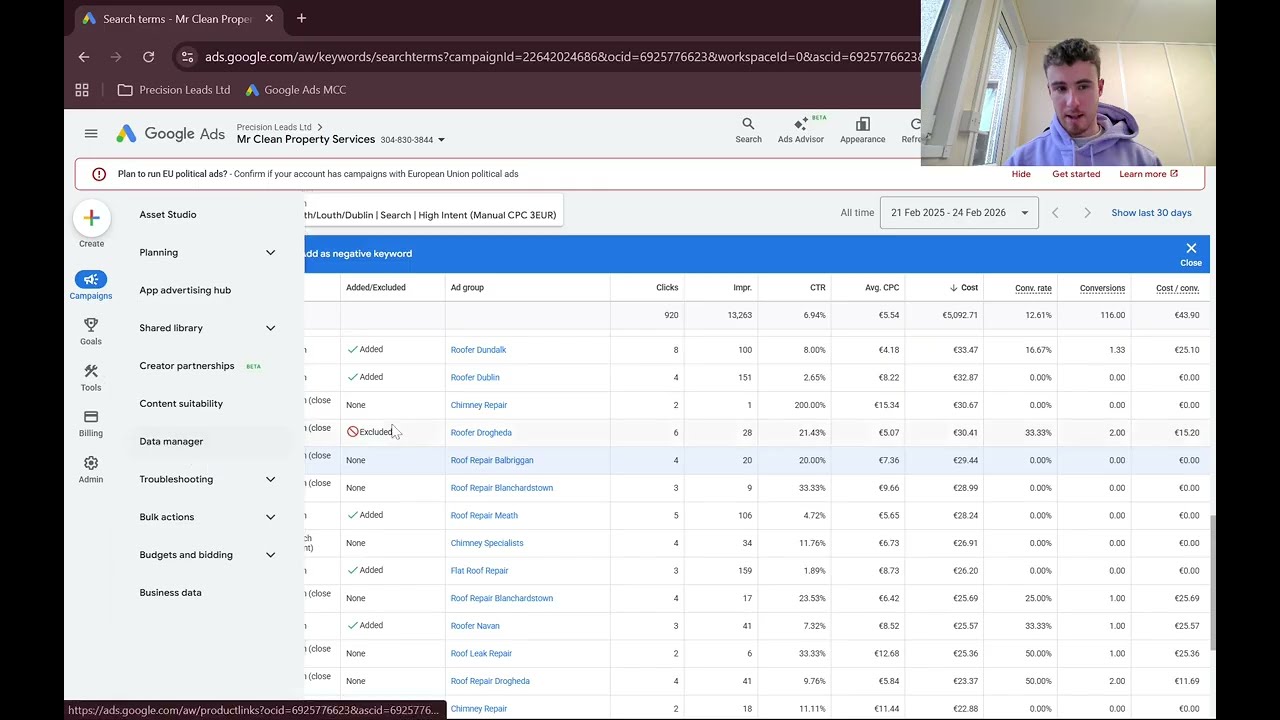
Task: Close the blue negative keyword bar
Action: click(1191, 253)
